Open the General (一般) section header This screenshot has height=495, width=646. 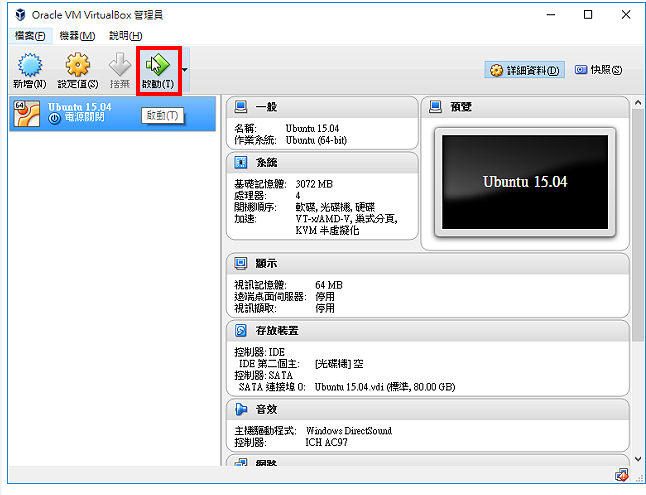(322, 107)
